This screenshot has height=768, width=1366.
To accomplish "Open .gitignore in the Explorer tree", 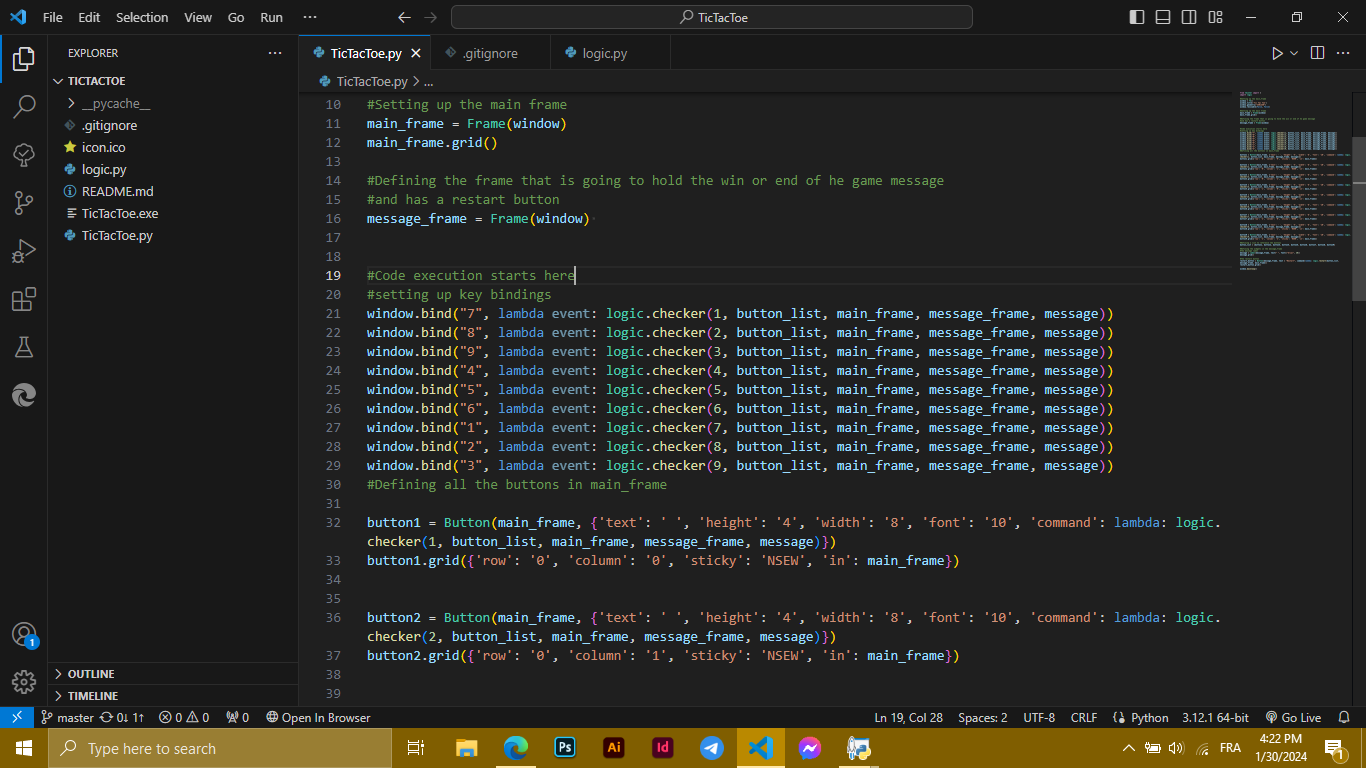I will 173,125.
